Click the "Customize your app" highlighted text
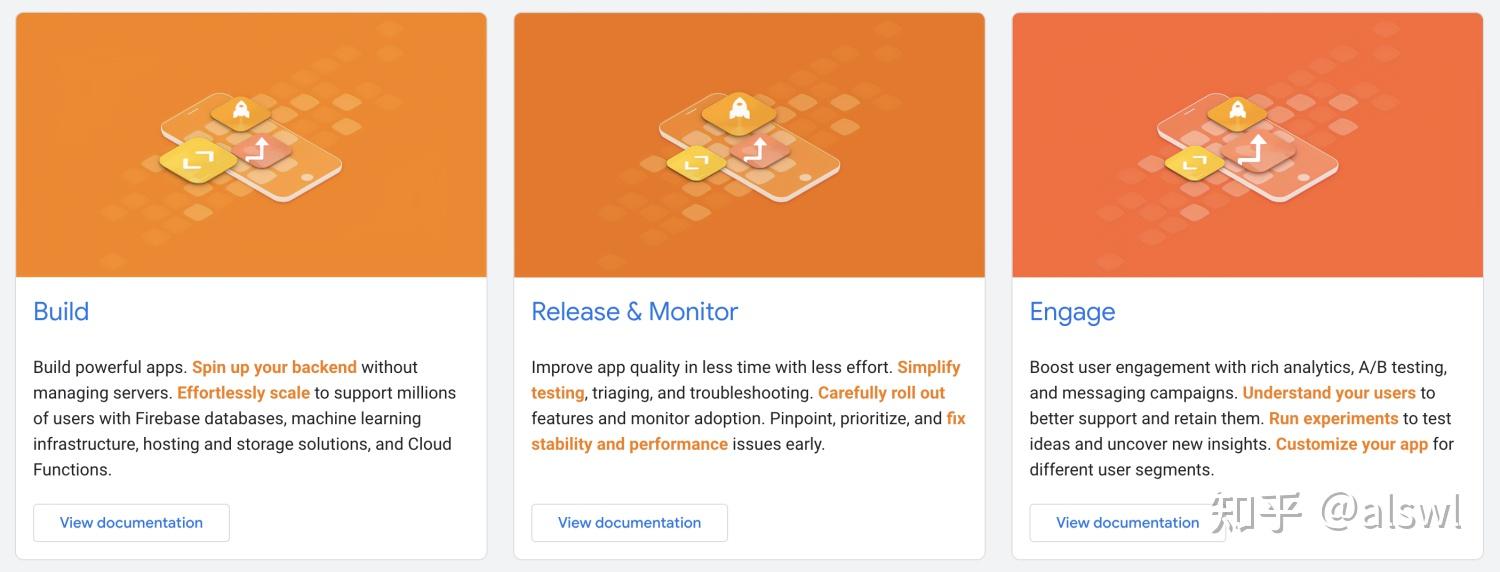 [1351, 444]
